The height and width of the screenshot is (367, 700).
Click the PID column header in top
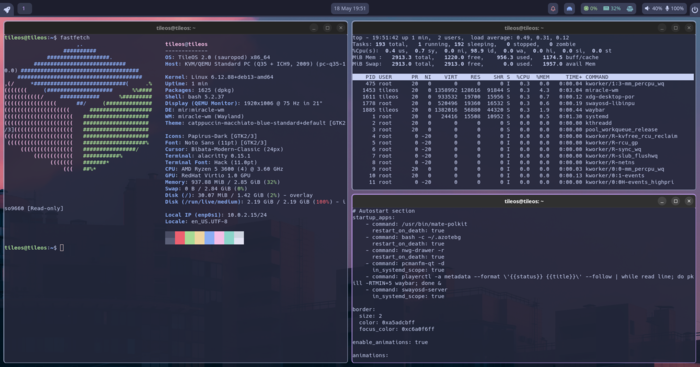(x=371, y=77)
